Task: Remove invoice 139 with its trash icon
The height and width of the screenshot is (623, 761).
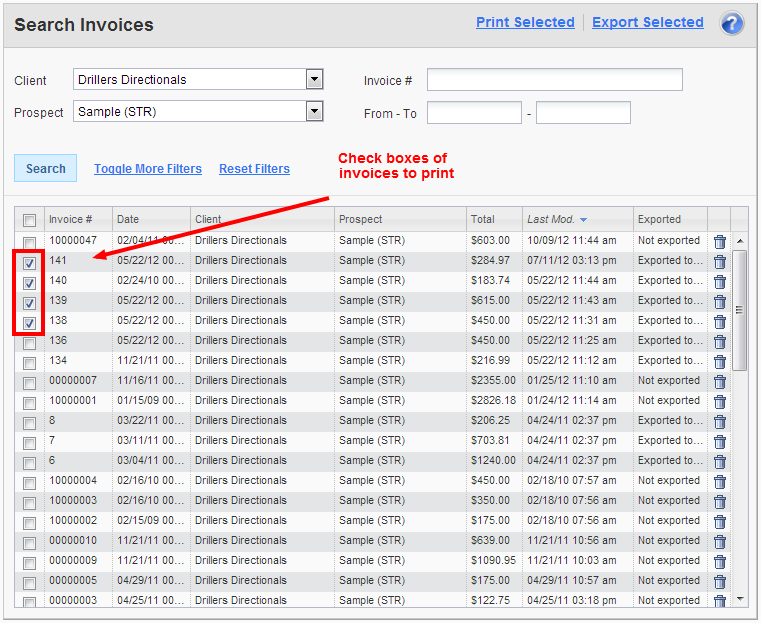Action: (720, 301)
